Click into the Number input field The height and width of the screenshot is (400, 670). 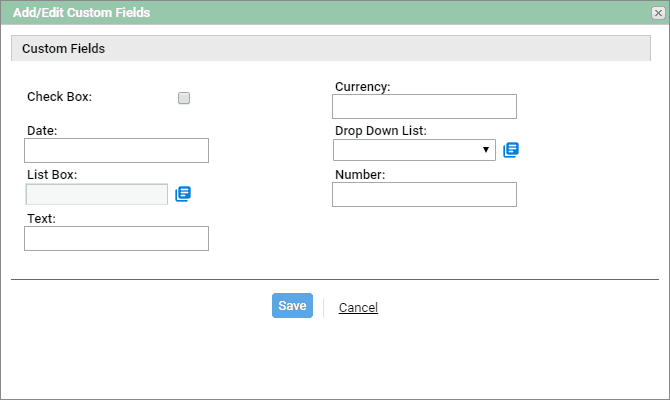coord(424,194)
